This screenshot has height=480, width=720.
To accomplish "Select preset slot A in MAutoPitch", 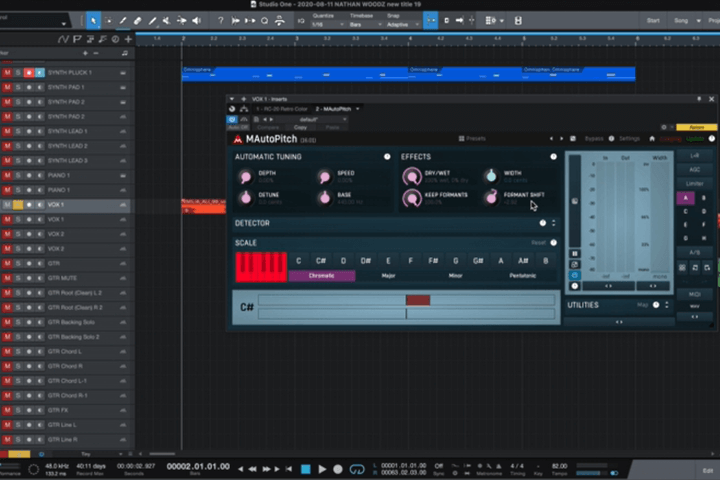I will coord(686,198).
